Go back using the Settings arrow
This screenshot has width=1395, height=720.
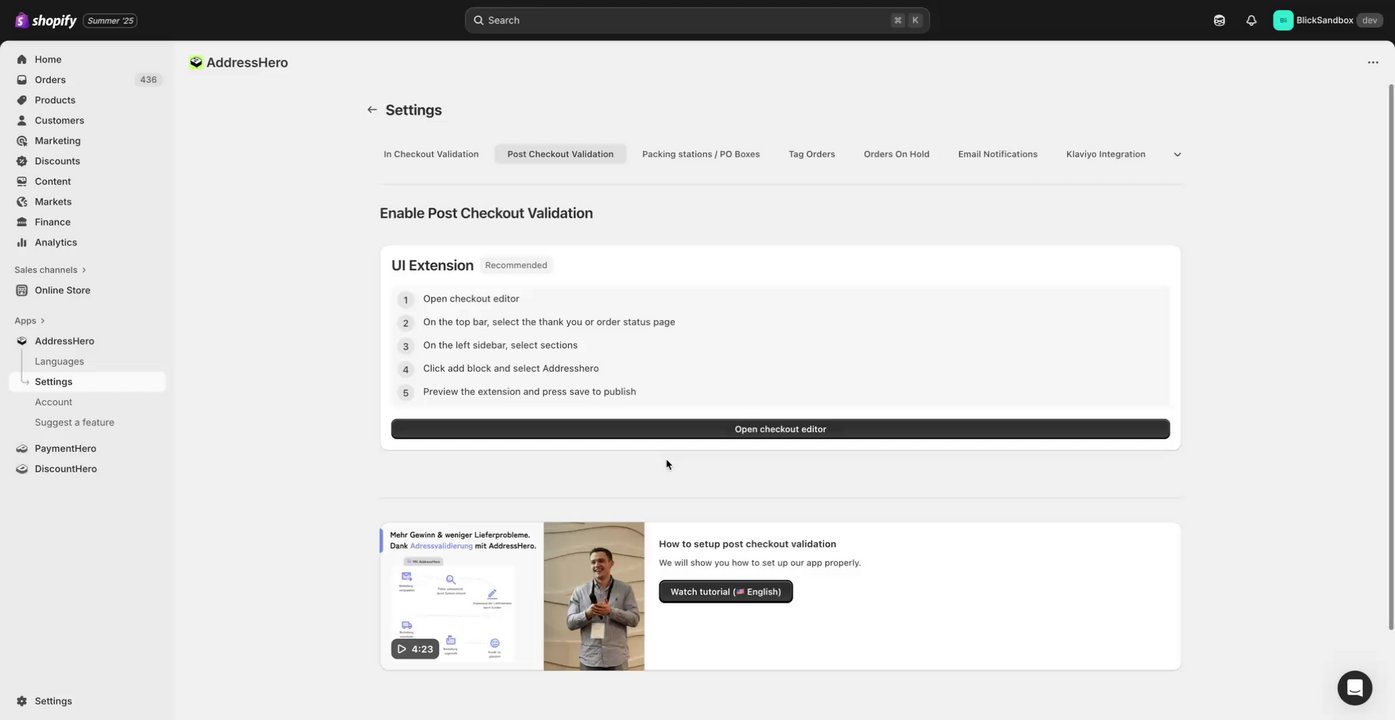click(372, 110)
